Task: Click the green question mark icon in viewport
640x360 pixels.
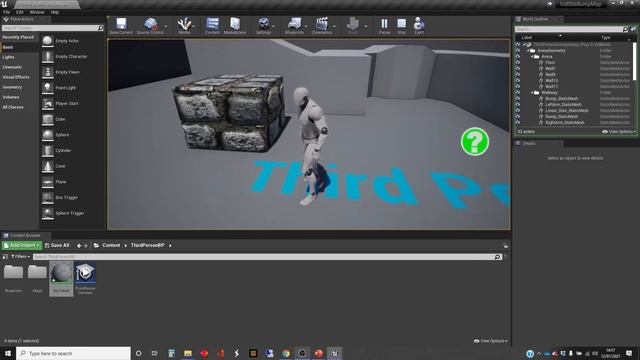Action: [x=475, y=142]
